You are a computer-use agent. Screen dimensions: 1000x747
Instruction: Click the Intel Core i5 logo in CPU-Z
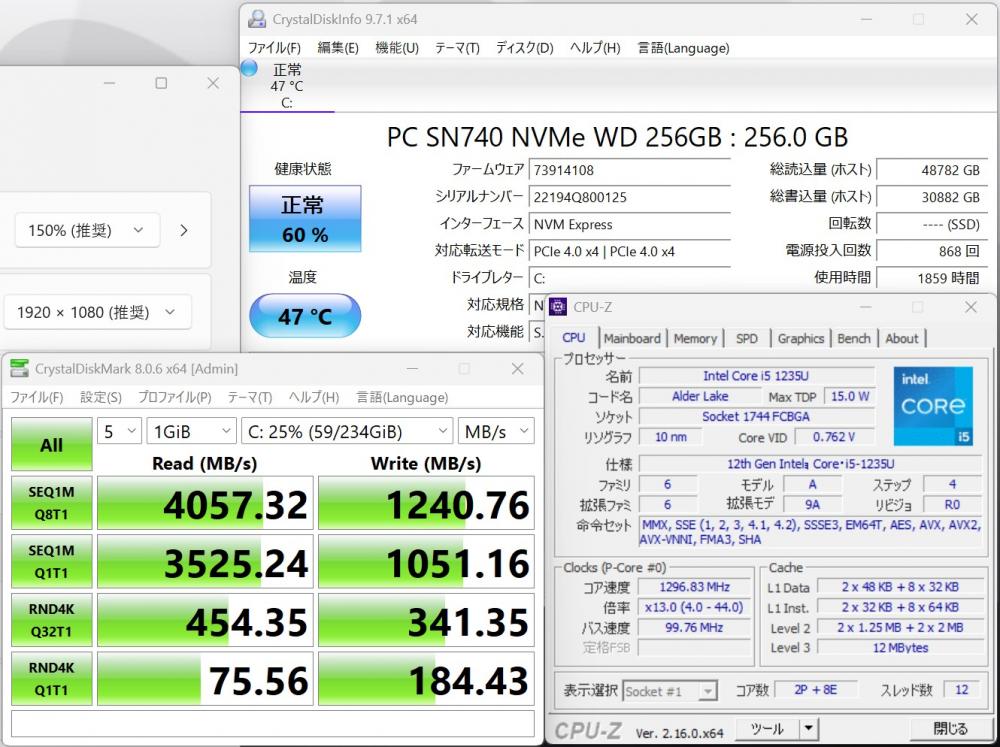tap(933, 406)
